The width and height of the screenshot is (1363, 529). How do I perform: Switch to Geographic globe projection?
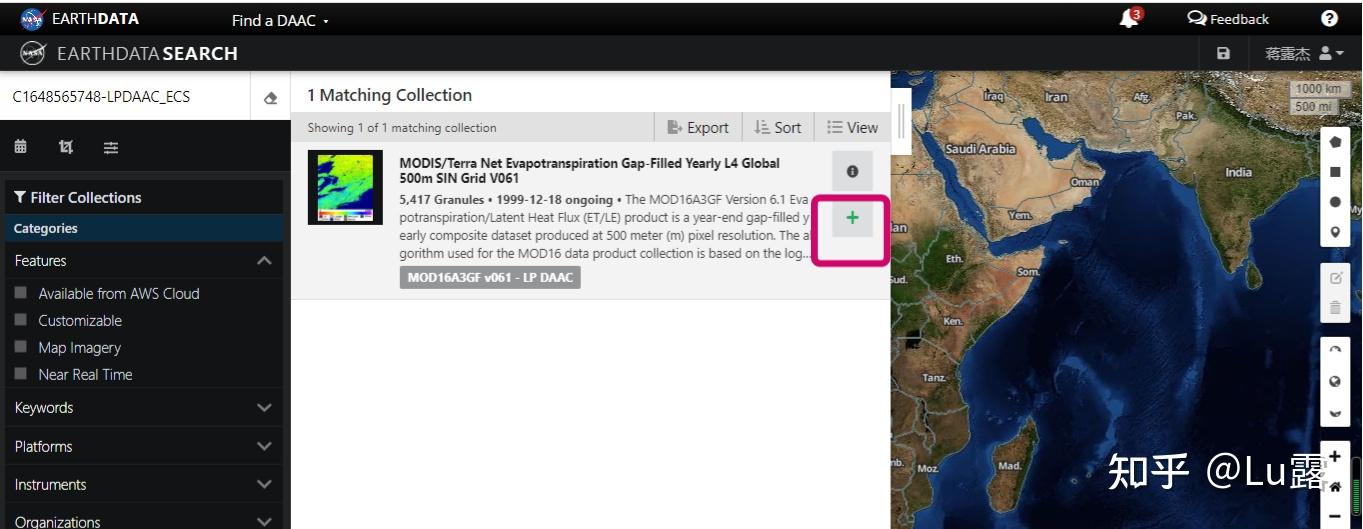pyautogui.click(x=1335, y=382)
